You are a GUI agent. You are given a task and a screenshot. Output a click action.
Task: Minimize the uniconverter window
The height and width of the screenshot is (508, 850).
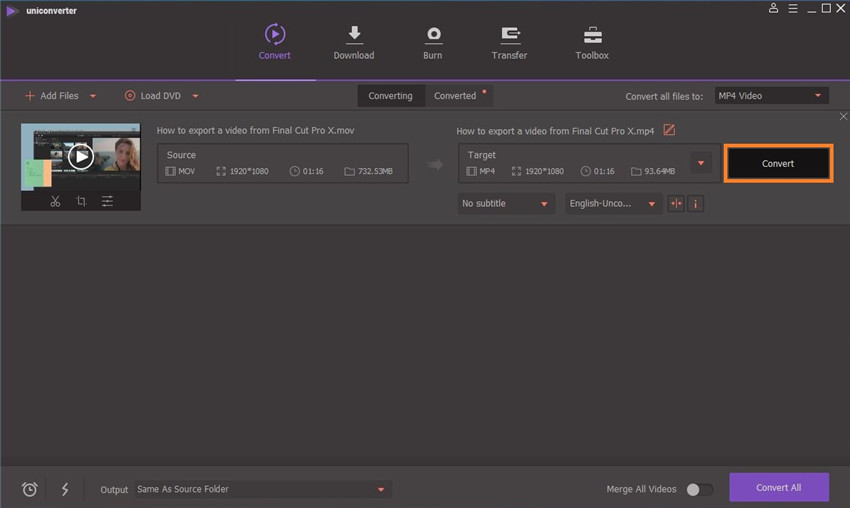[812, 9]
